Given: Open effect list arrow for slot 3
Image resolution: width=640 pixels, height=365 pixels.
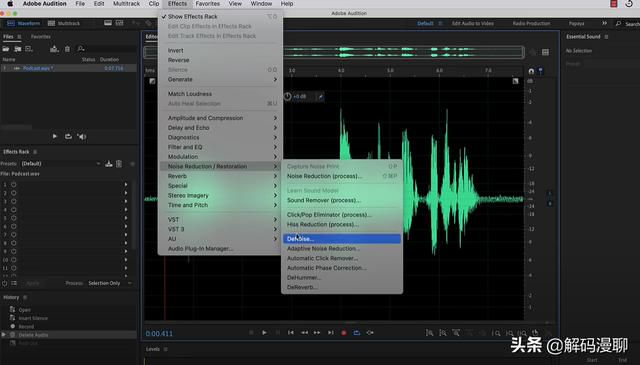Looking at the screenshot, I should click(126, 201).
